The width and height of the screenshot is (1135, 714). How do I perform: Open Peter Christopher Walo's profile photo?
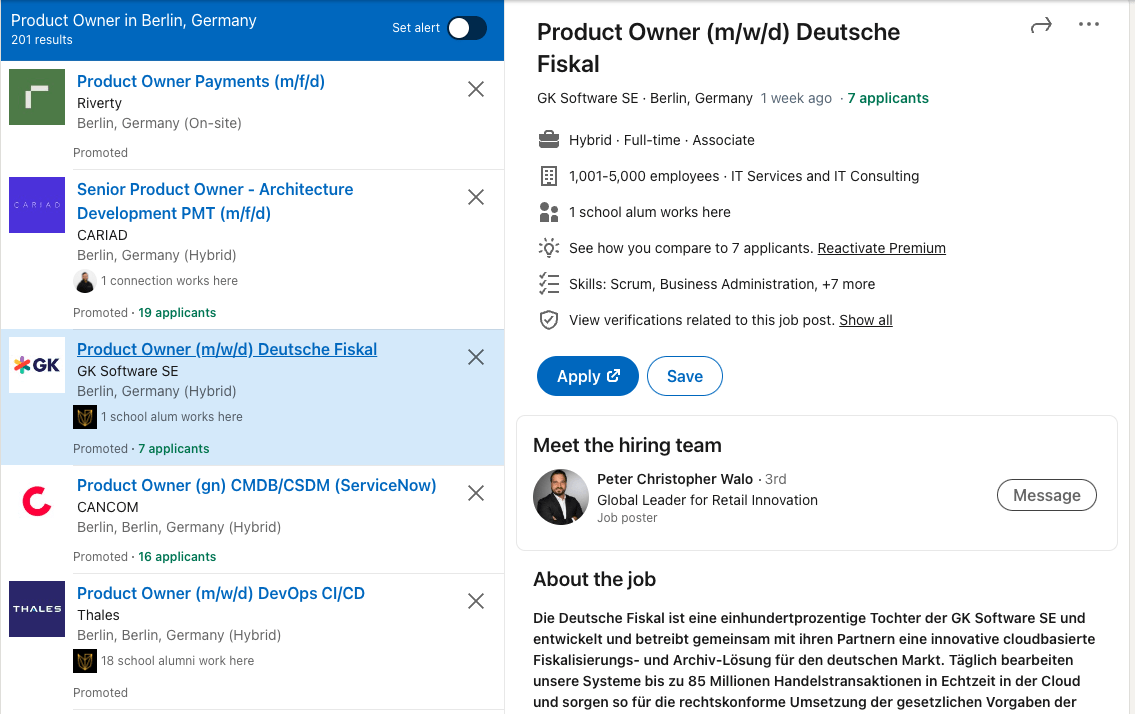coord(561,497)
